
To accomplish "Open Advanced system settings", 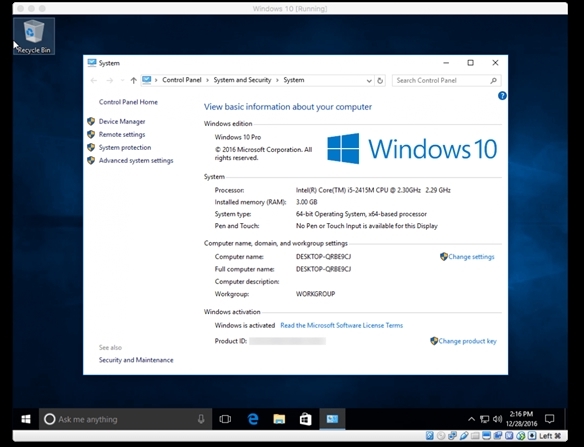I will (x=136, y=161).
